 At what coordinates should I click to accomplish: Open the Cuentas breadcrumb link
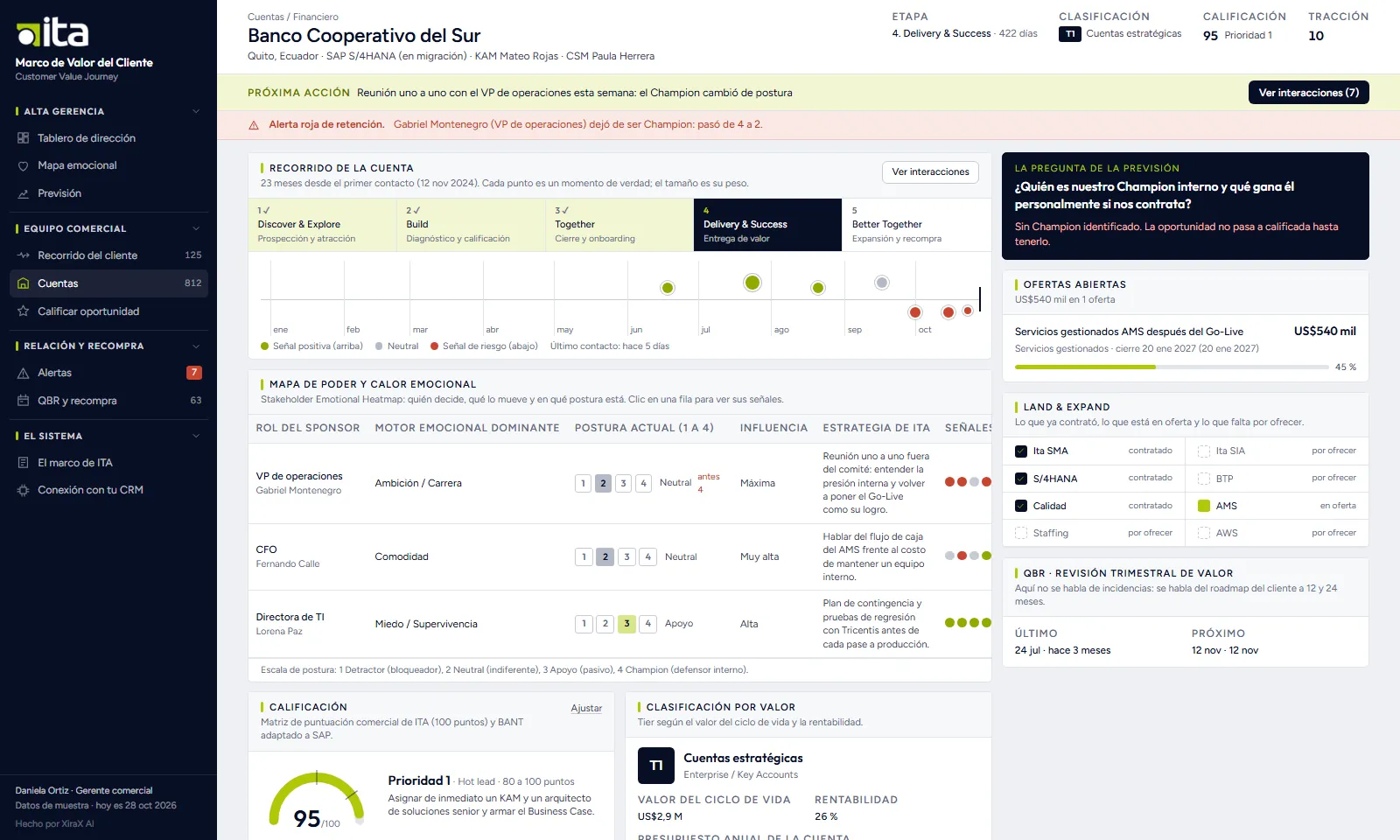point(266,17)
